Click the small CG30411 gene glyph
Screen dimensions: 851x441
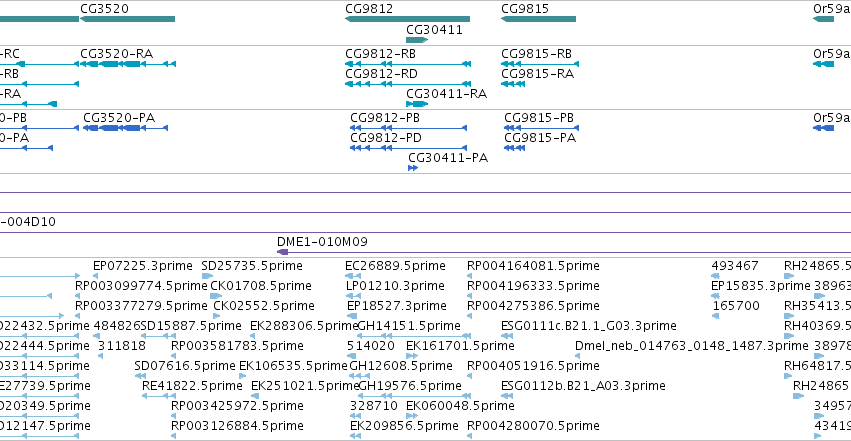pyautogui.click(x=417, y=40)
